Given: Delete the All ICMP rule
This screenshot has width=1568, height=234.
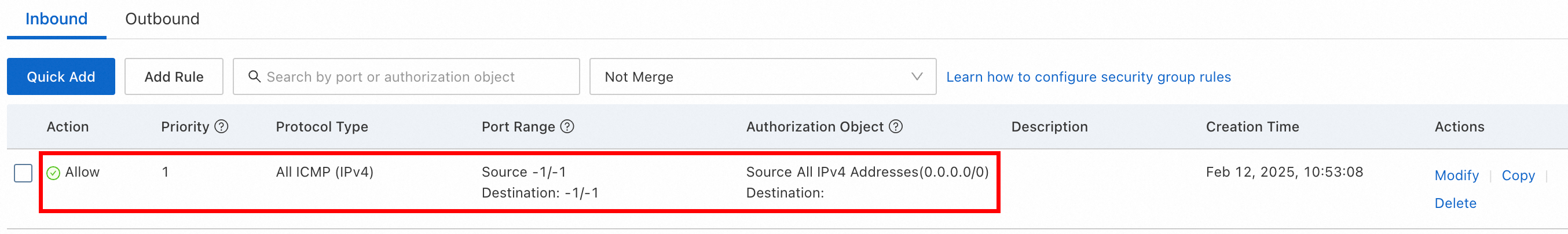Looking at the screenshot, I should 1456,203.
